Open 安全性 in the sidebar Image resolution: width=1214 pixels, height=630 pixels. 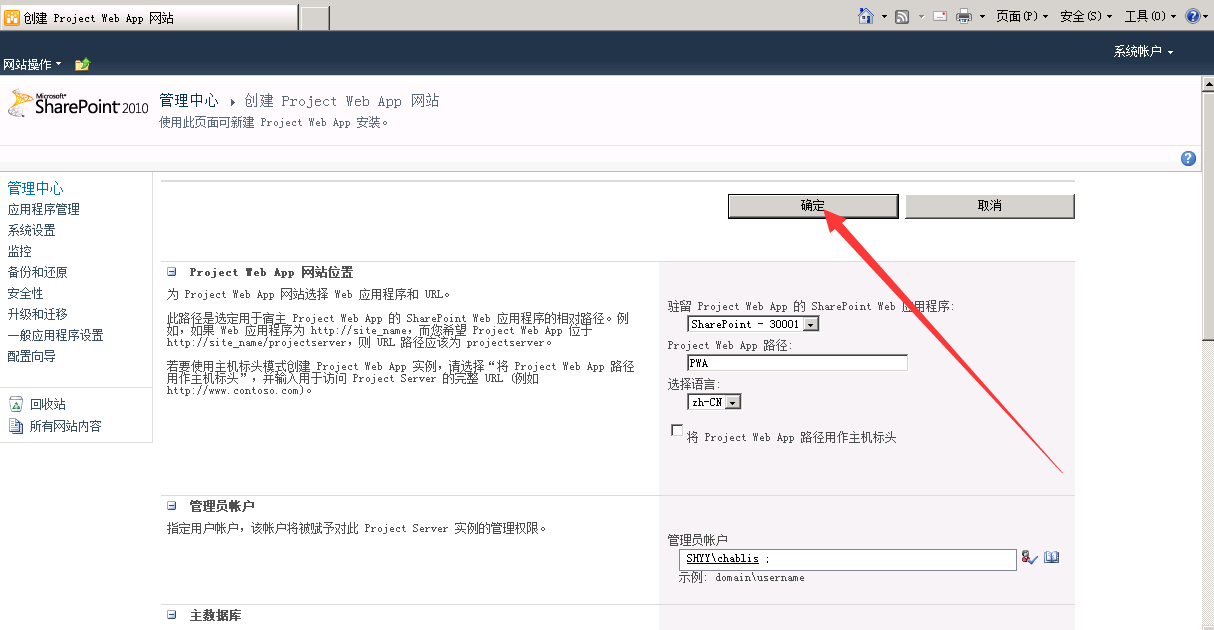25,293
